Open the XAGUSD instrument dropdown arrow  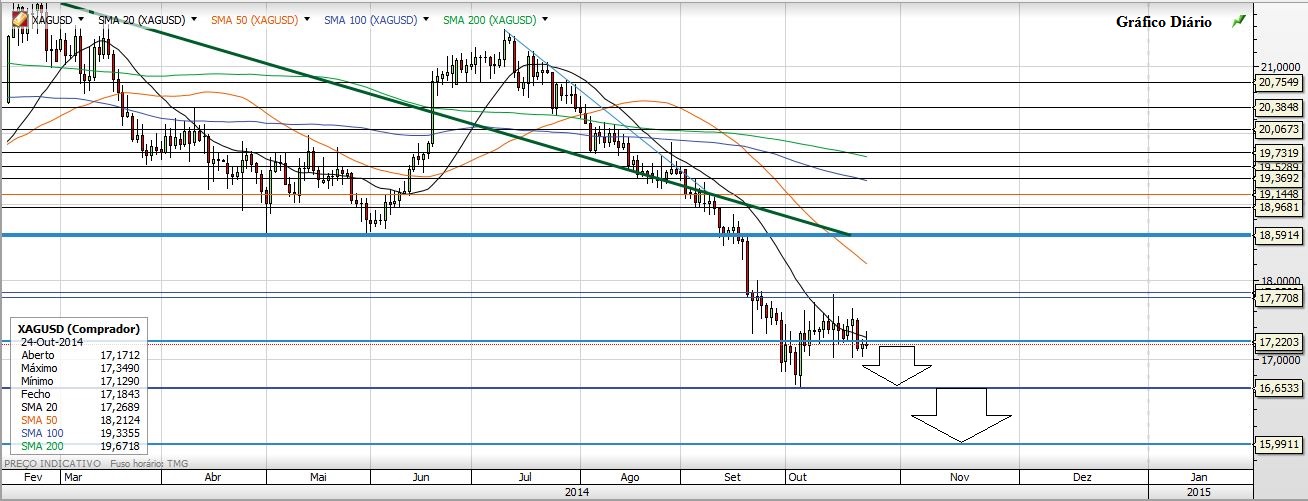82,20
